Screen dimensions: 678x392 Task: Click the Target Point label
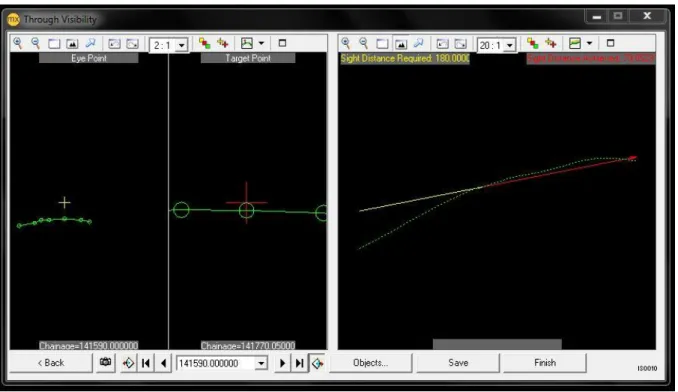point(248,58)
